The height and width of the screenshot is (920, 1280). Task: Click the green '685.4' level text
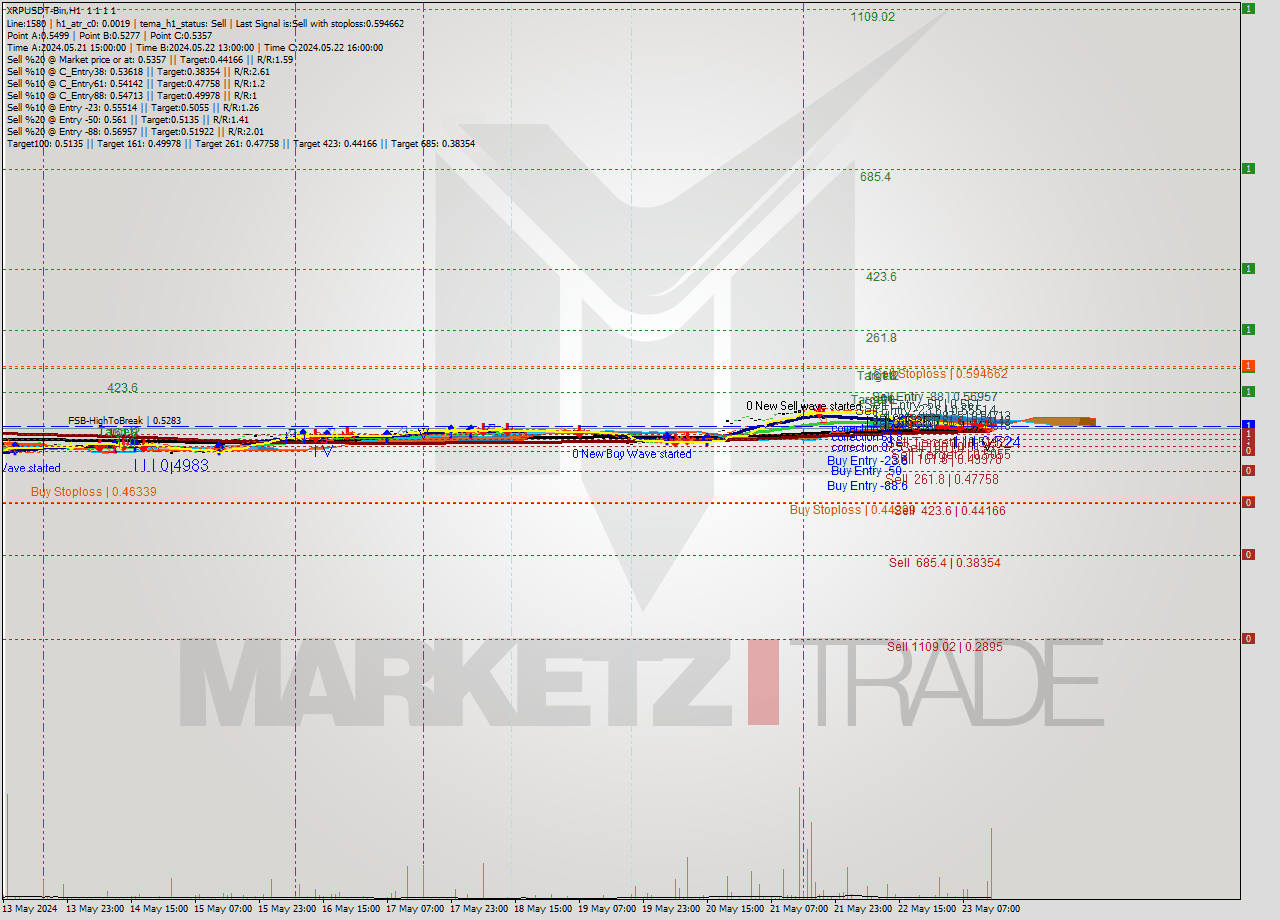pos(875,177)
